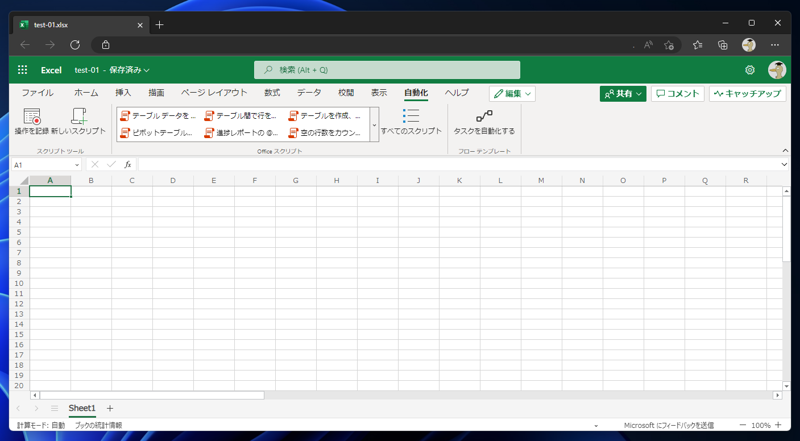Click the confirm checkmark in formula bar
This screenshot has height=441, width=800.
pos(111,164)
